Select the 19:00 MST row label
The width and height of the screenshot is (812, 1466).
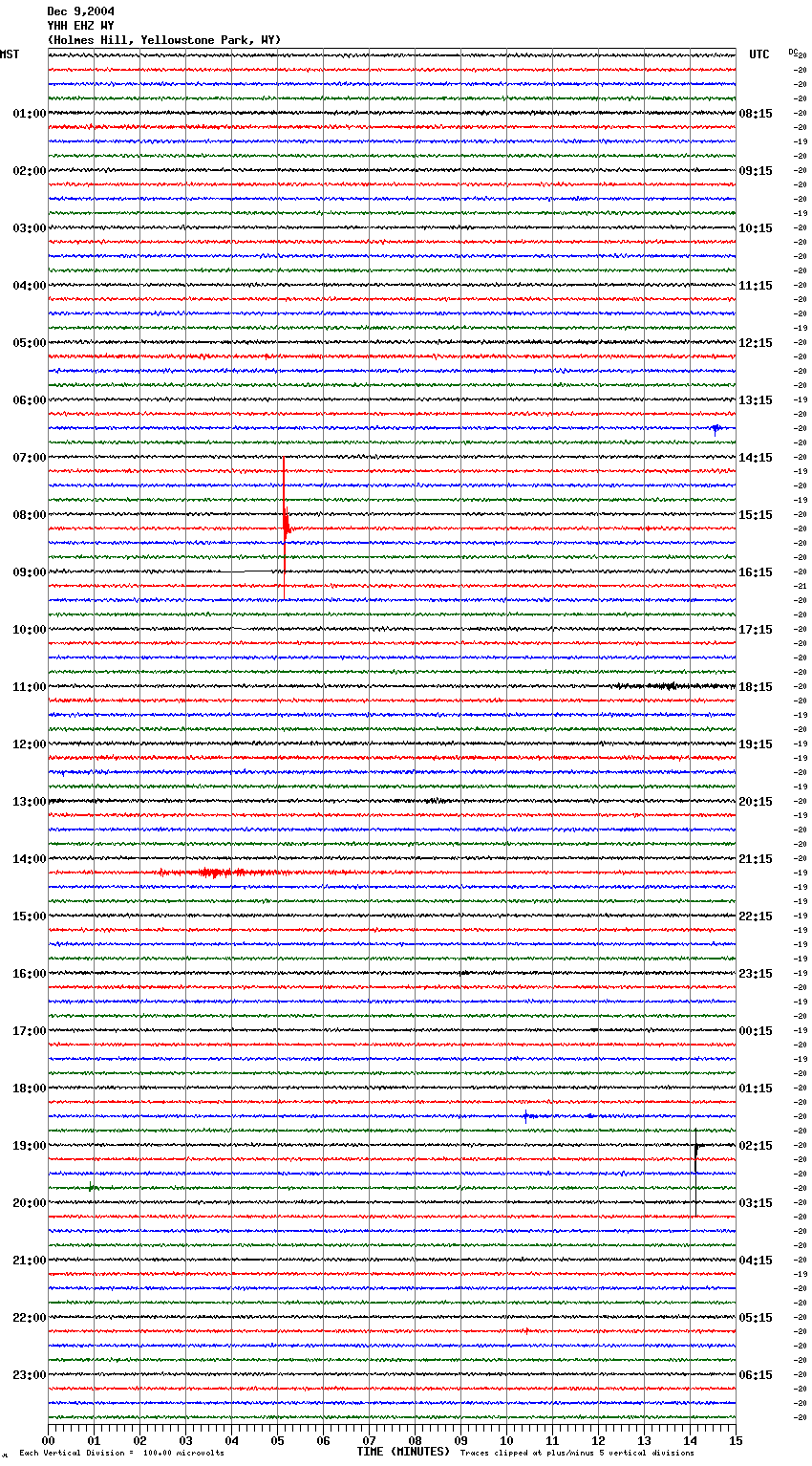pyautogui.click(x=29, y=1146)
